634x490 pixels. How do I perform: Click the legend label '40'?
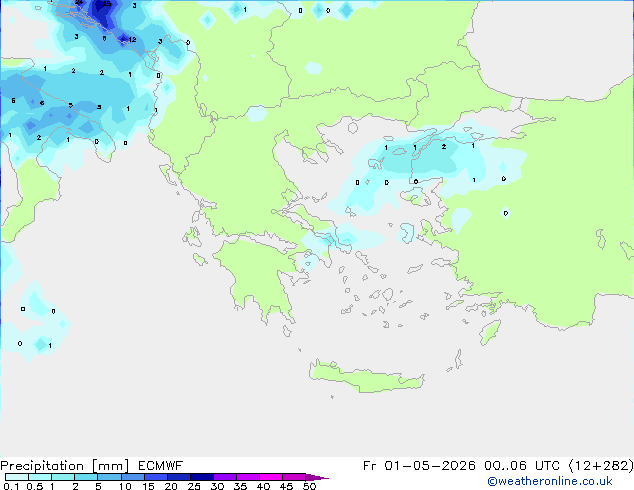pyautogui.click(x=263, y=486)
